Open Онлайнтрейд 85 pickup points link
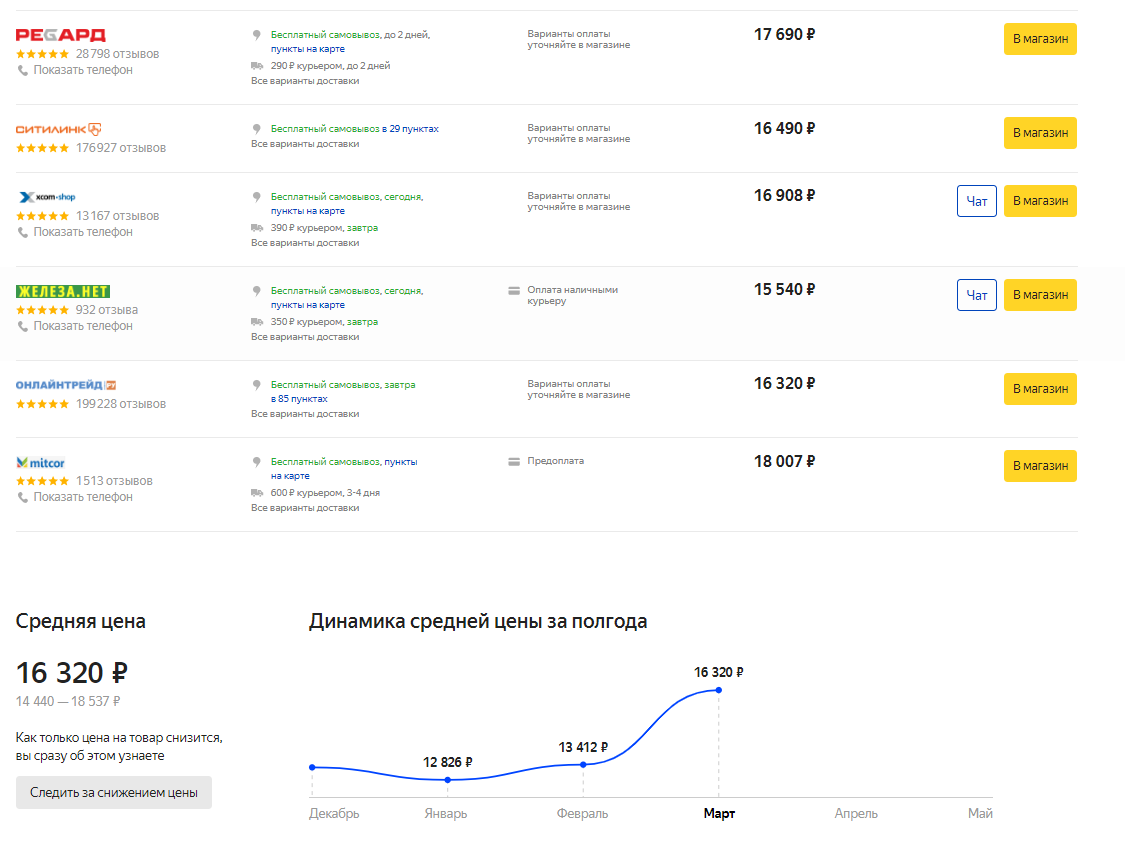This screenshot has width=1125, height=864. (x=298, y=400)
